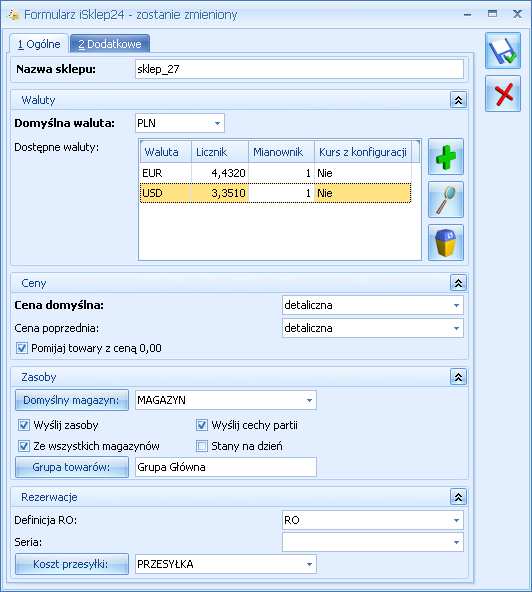Viewport: 532px width, 592px height.
Task: Collapse the Waluty section
Action: click(458, 100)
